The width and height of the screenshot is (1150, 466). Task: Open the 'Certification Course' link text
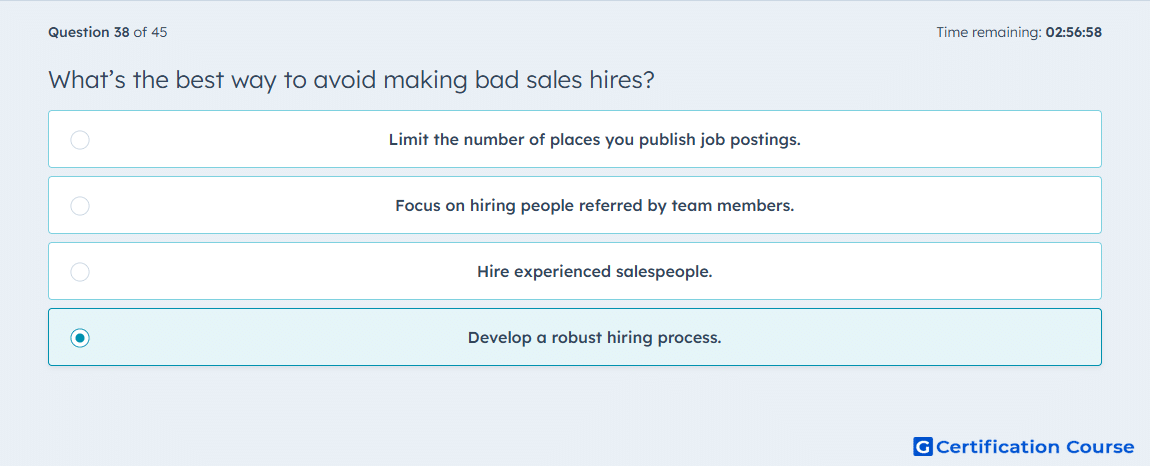pos(1035,447)
